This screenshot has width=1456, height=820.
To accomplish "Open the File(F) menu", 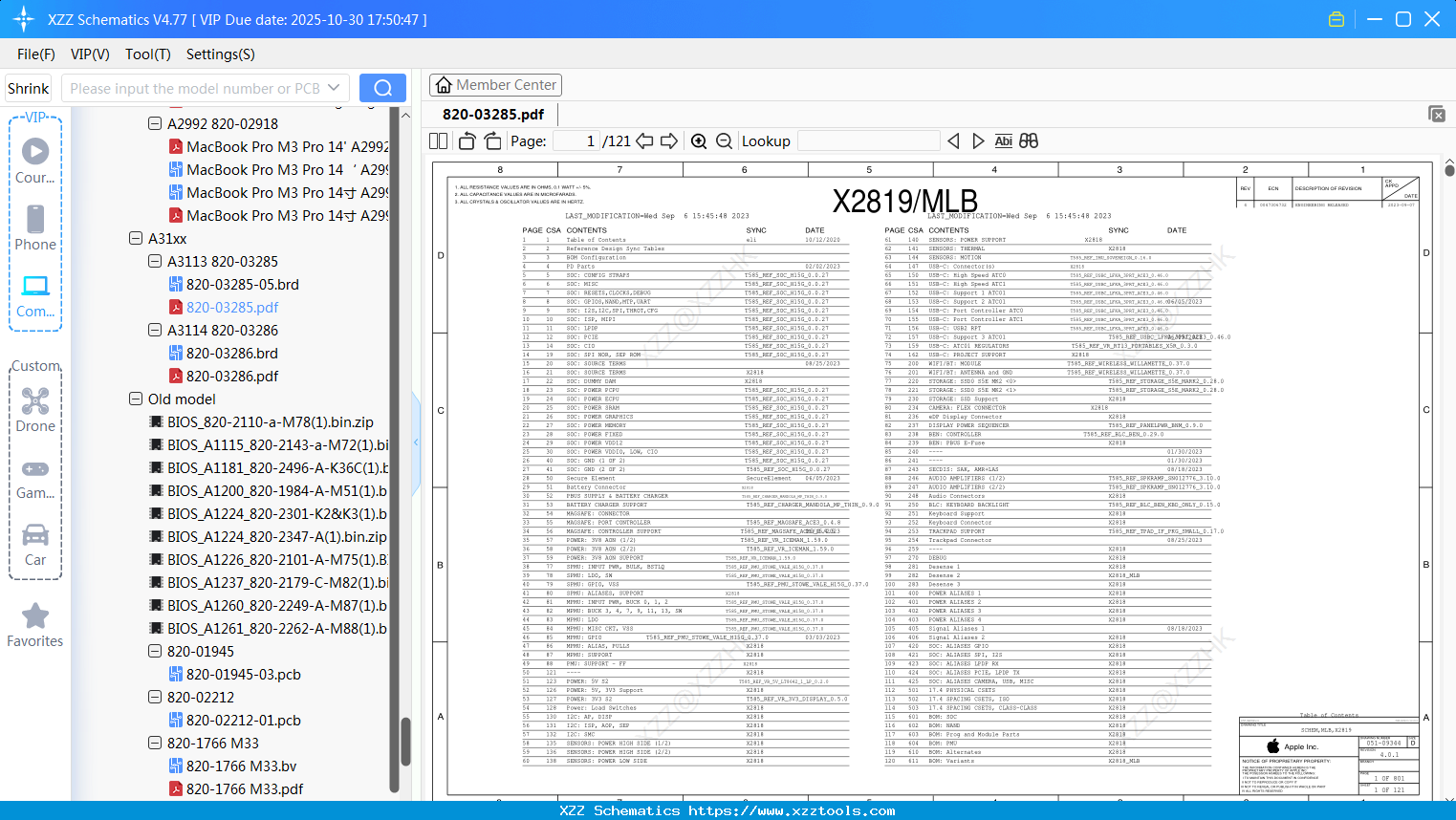I will 36,54.
